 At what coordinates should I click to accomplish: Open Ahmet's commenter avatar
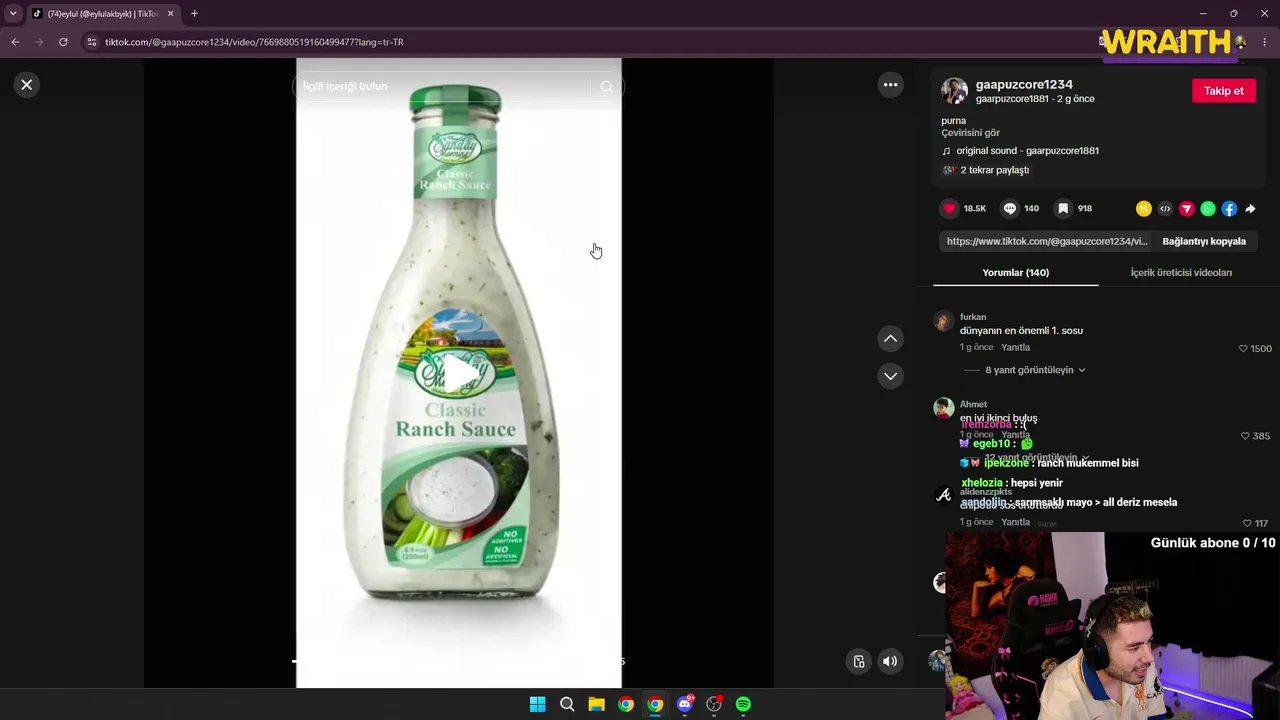point(943,408)
